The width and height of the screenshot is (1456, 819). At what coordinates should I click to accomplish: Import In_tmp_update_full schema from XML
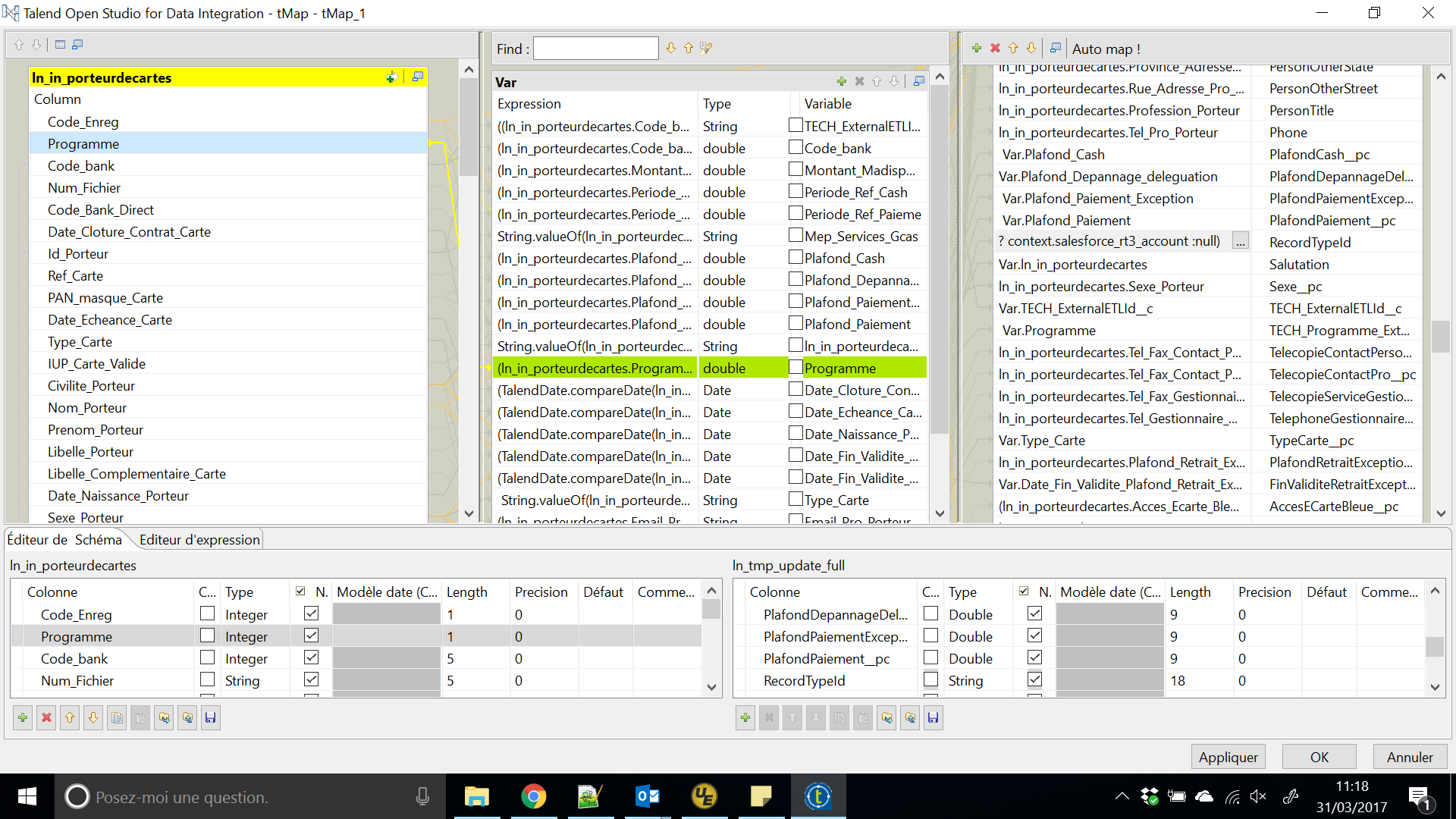pyautogui.click(x=886, y=717)
